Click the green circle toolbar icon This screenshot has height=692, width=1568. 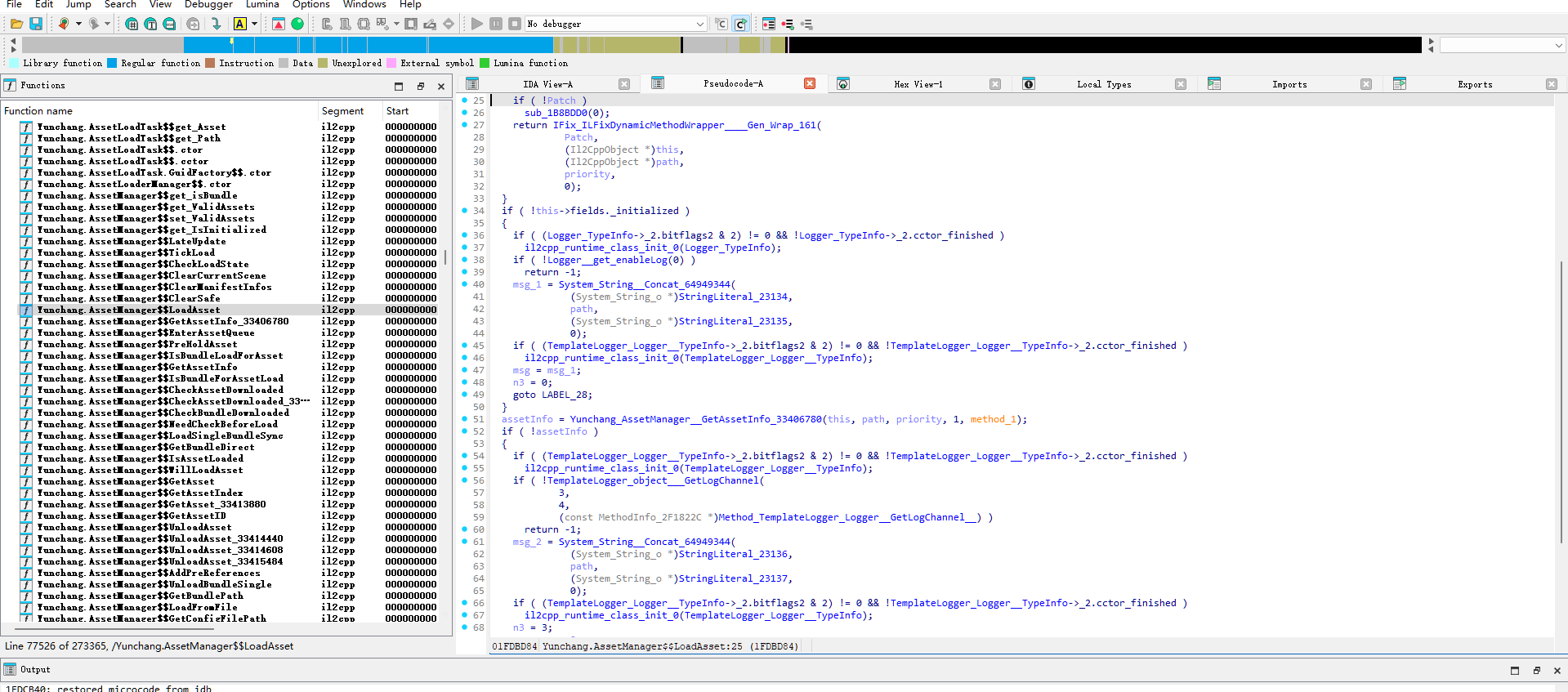click(x=297, y=24)
